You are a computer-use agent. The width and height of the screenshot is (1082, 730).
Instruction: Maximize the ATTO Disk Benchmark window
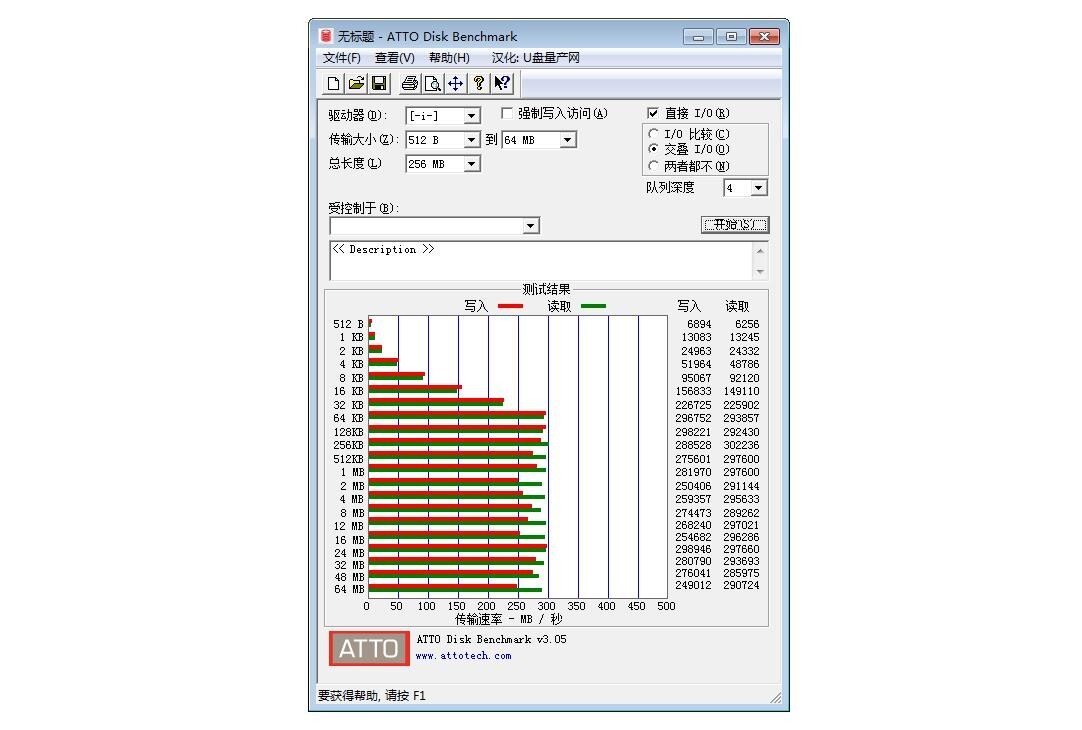[731, 37]
